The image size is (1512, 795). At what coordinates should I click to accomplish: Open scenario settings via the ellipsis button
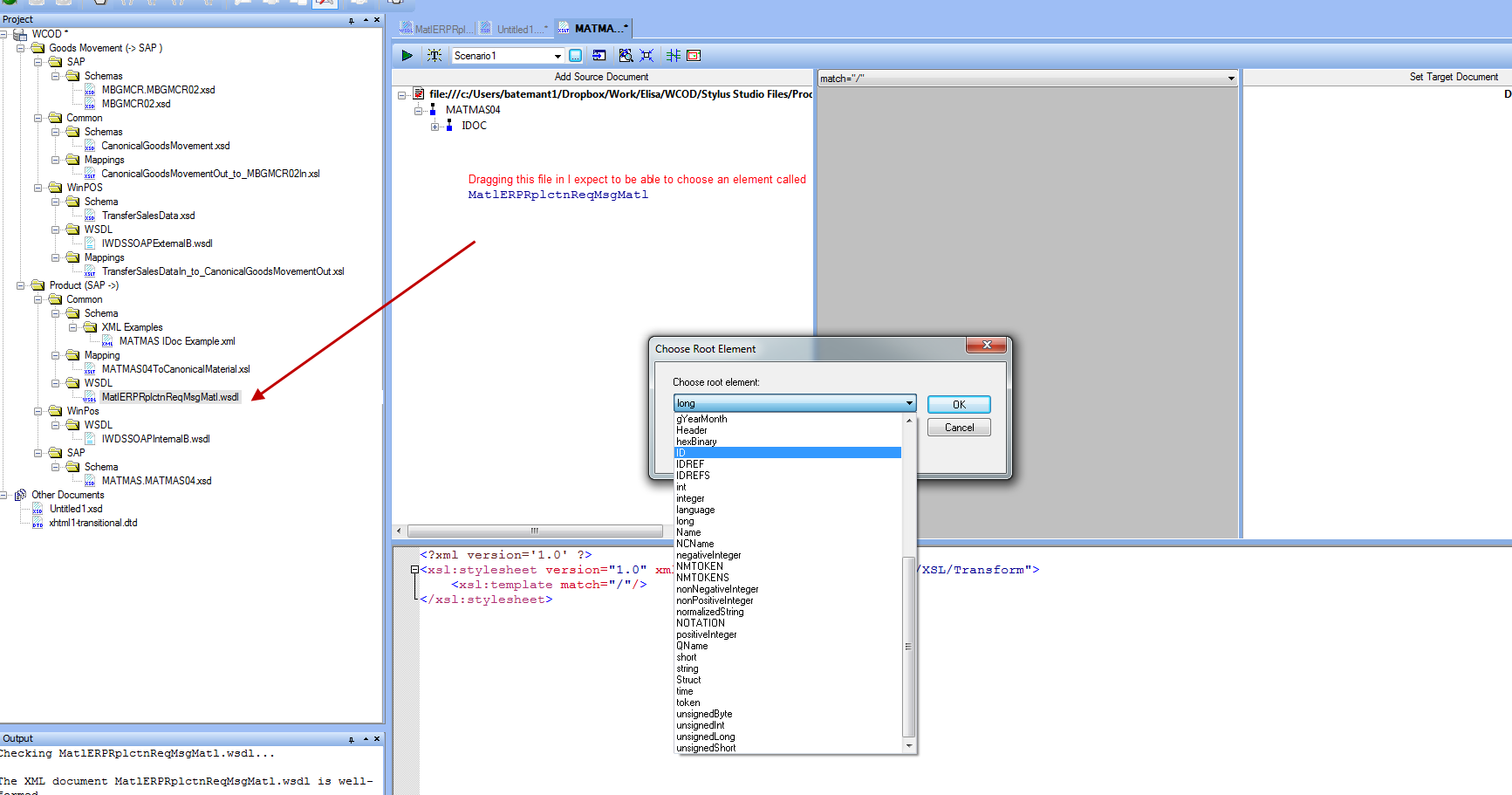[576, 56]
